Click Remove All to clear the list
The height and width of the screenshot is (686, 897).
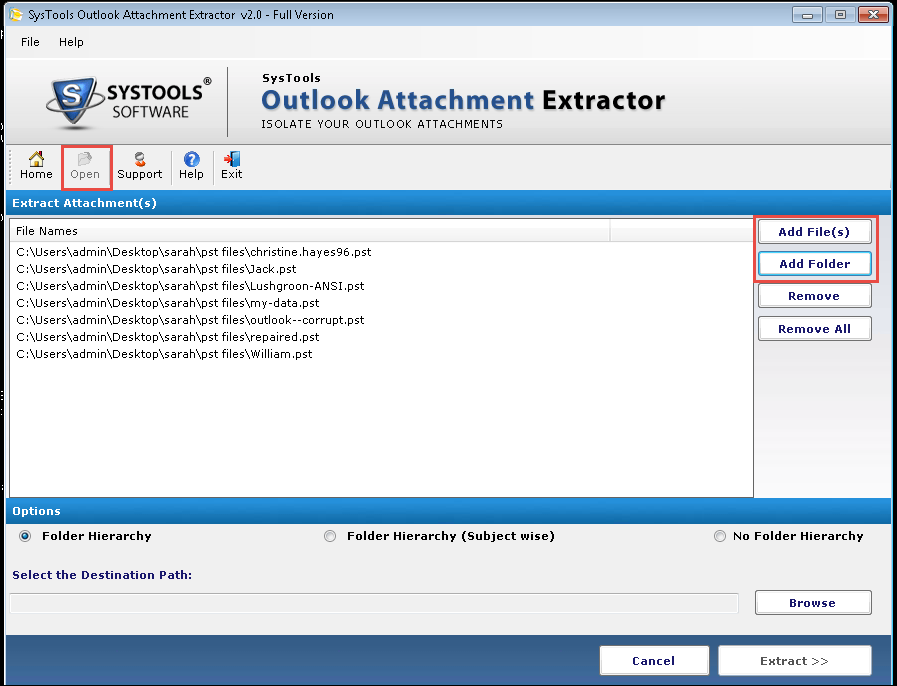814,328
